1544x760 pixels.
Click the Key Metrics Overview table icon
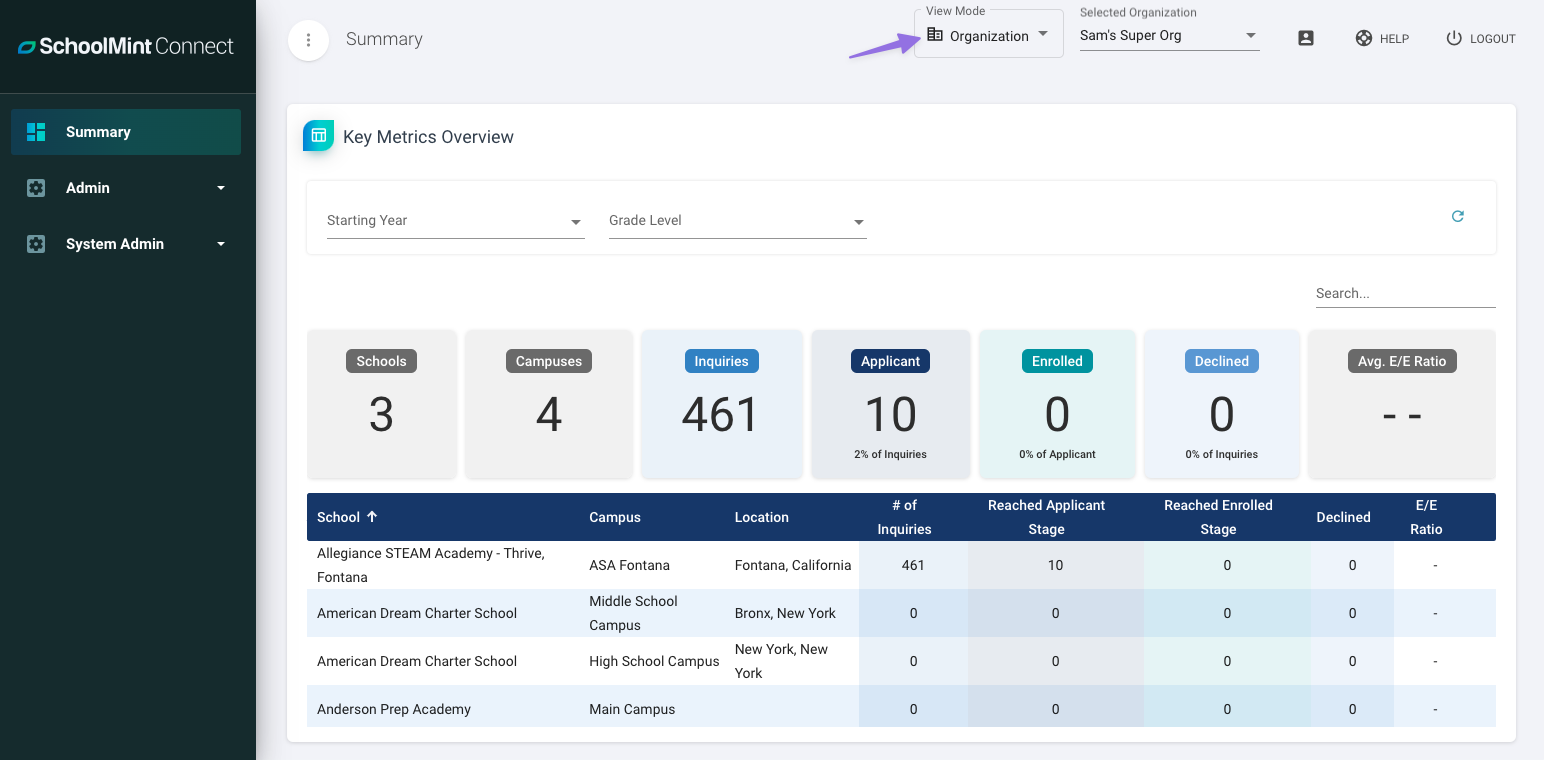pos(318,136)
